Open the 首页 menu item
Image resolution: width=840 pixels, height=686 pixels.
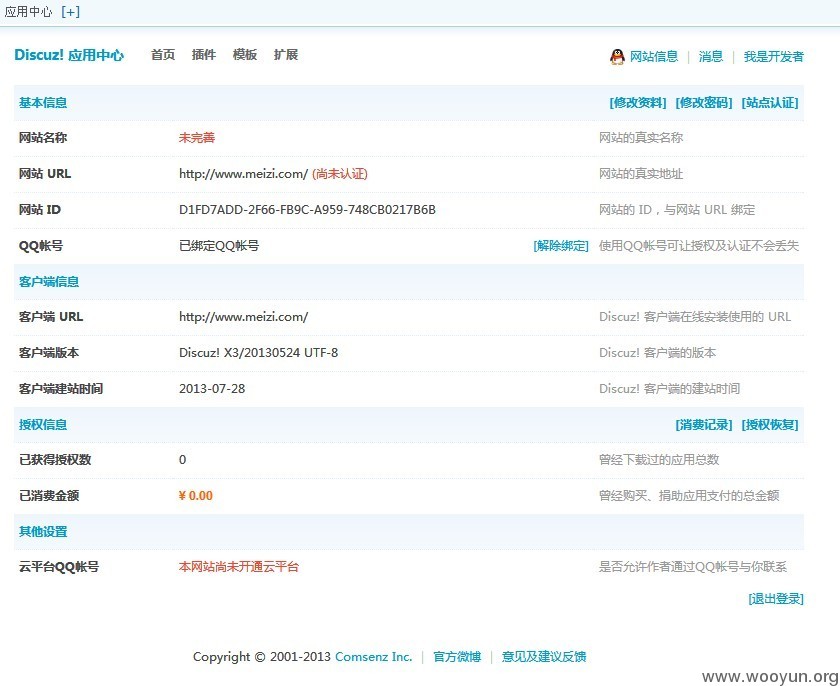pos(163,55)
